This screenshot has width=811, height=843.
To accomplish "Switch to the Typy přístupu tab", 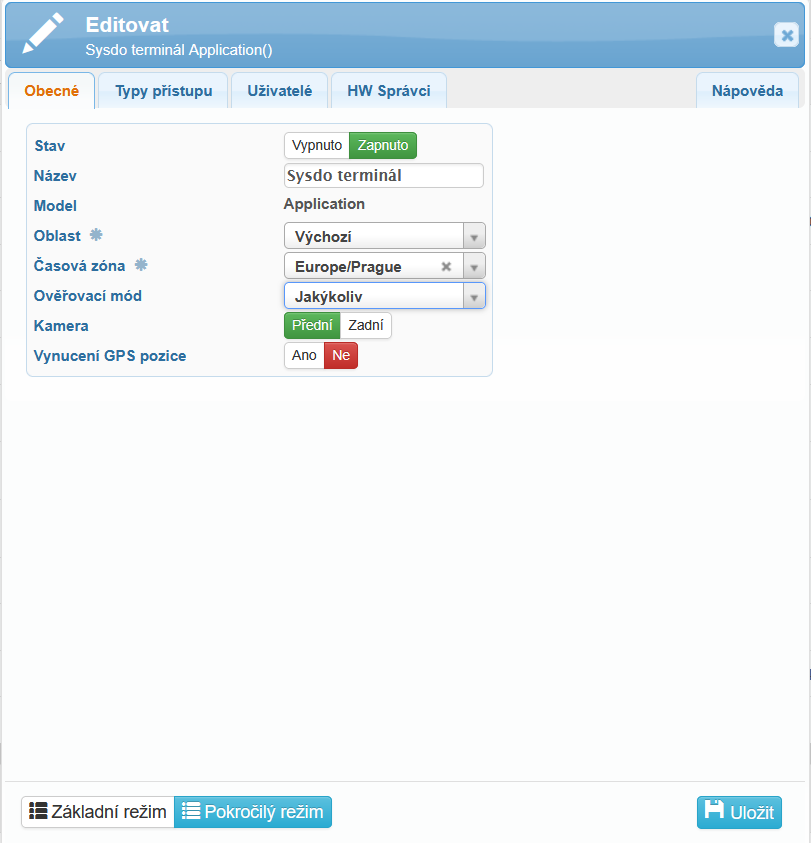I will click(x=164, y=91).
